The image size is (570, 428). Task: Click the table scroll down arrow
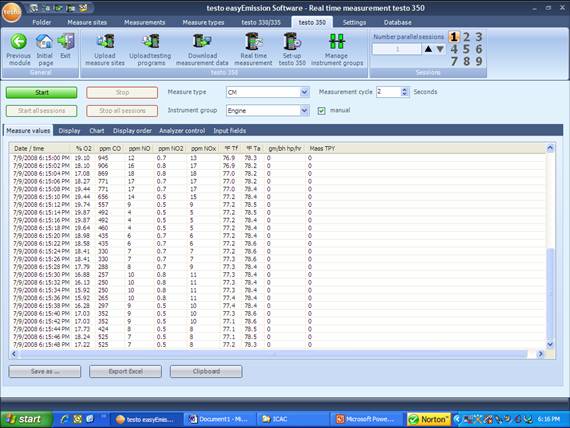point(550,344)
